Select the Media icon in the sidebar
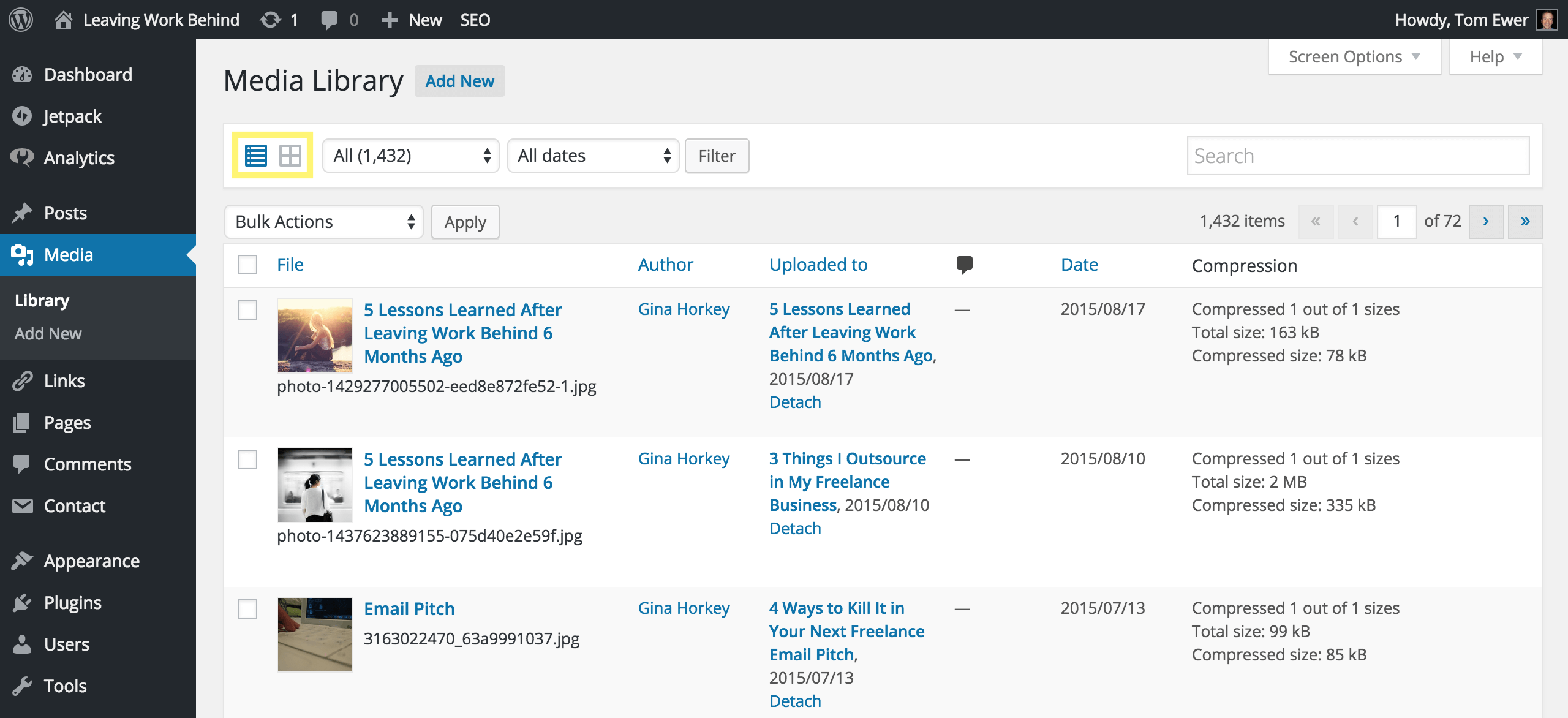1568x718 pixels. (23, 254)
